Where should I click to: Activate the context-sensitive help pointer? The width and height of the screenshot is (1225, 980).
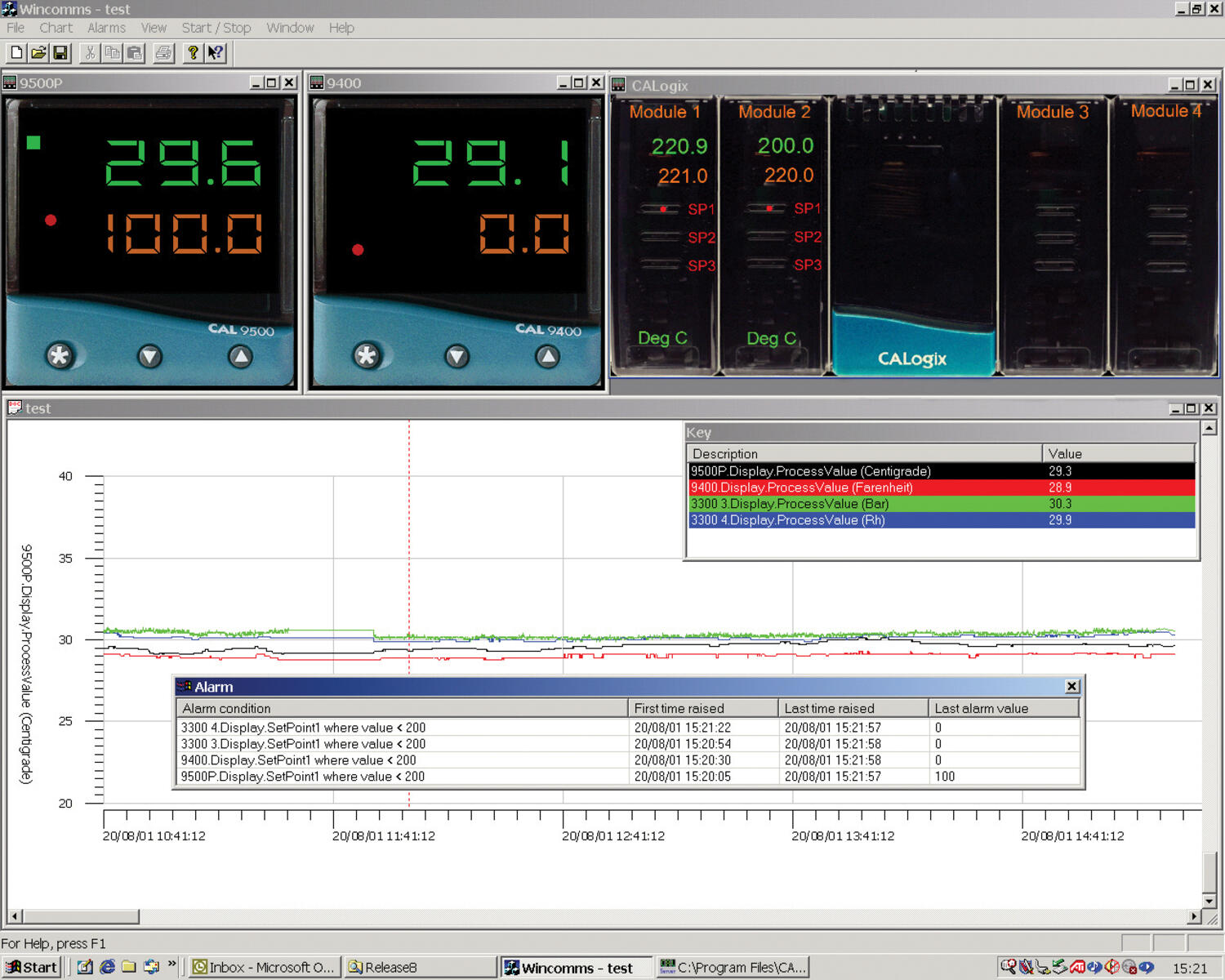215,53
